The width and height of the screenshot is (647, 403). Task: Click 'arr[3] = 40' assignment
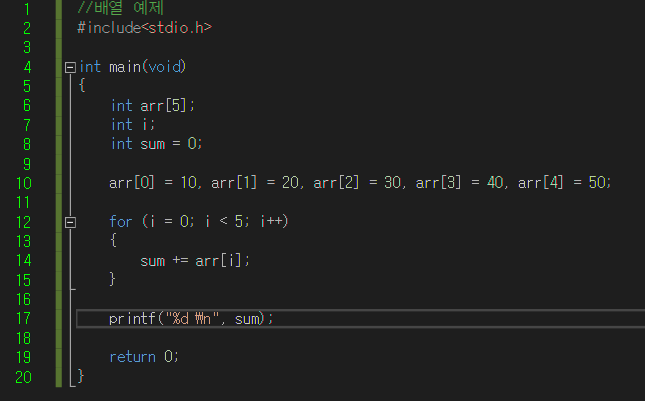point(459,182)
